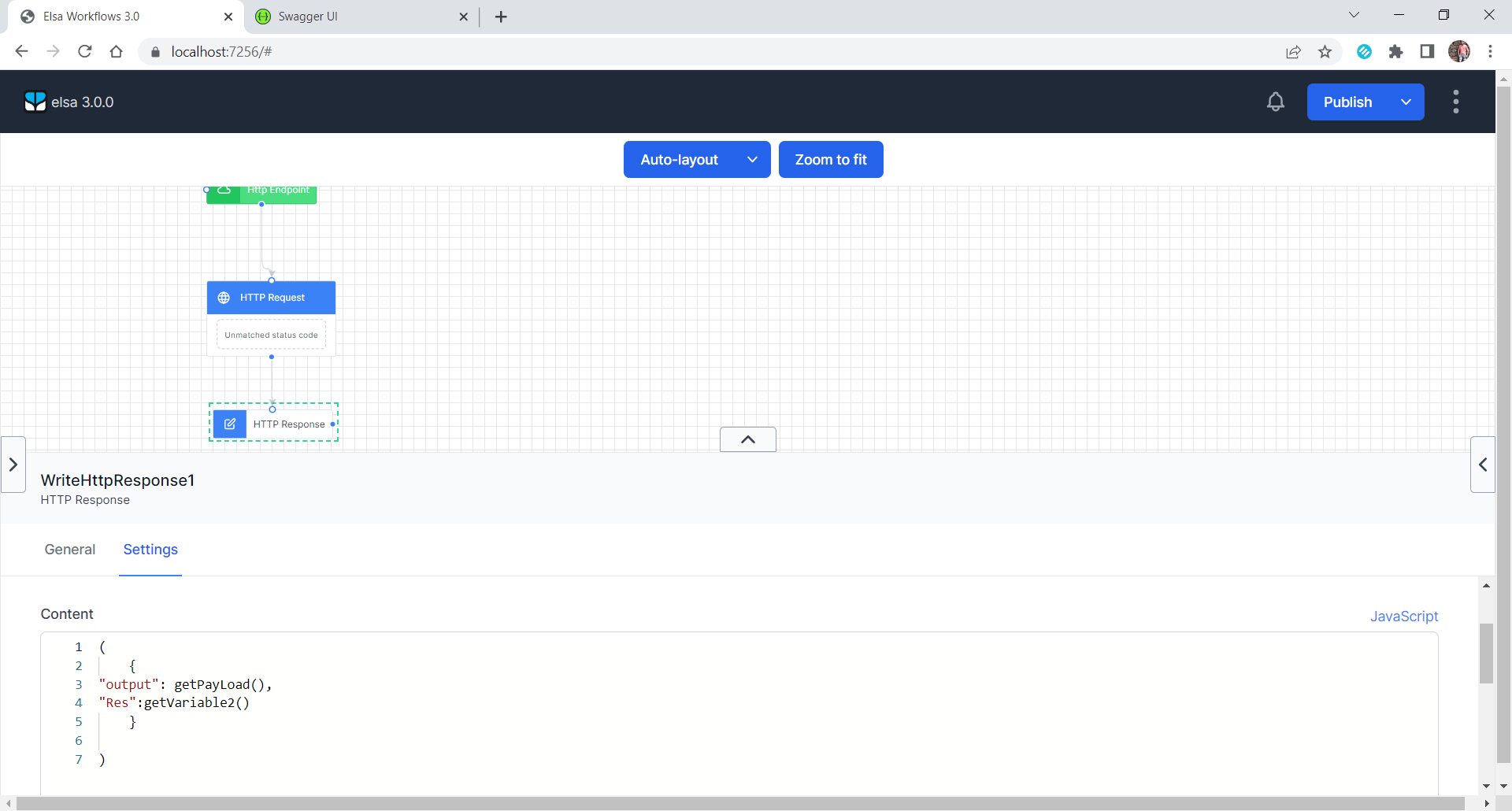Click the WriteHttpResponse1 heading
Screen dimensions: 1512x811
coord(117,480)
